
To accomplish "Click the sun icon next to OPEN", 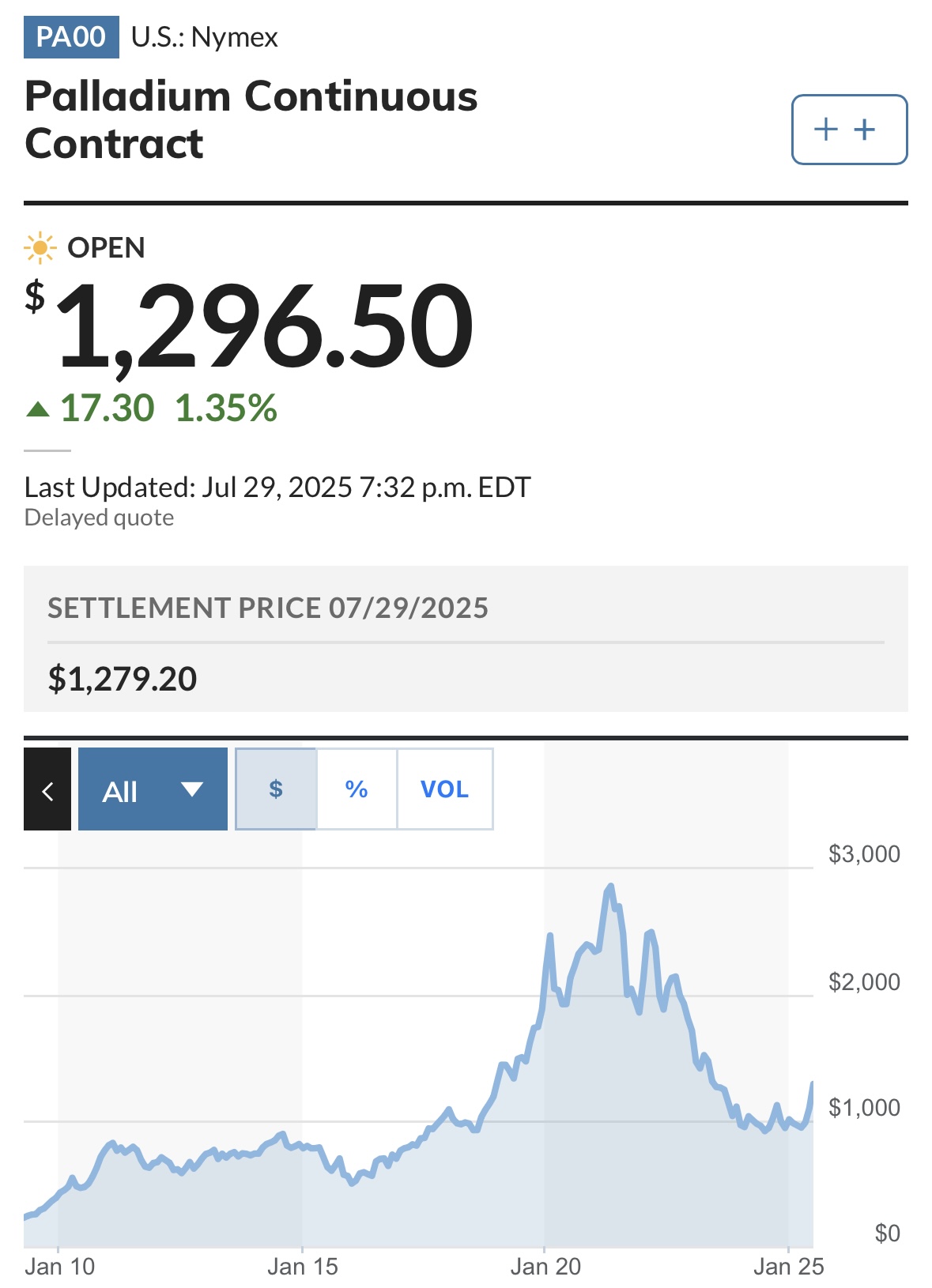I will click(40, 248).
